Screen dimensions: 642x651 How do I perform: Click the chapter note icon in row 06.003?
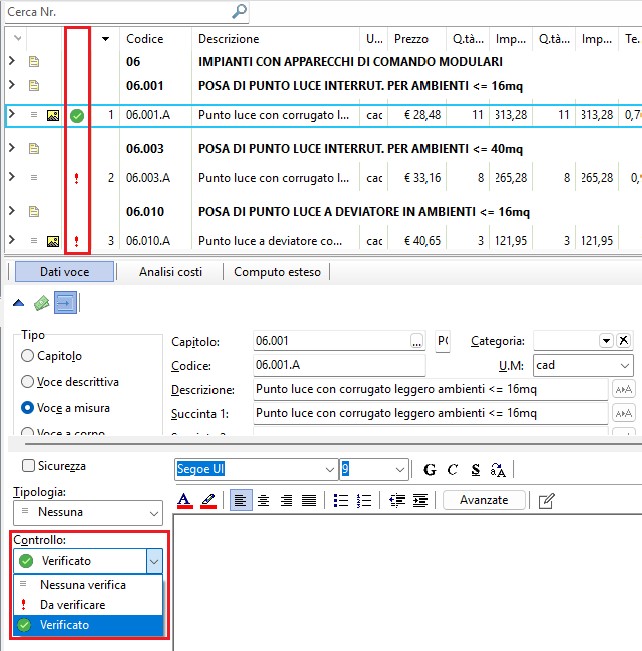34,148
